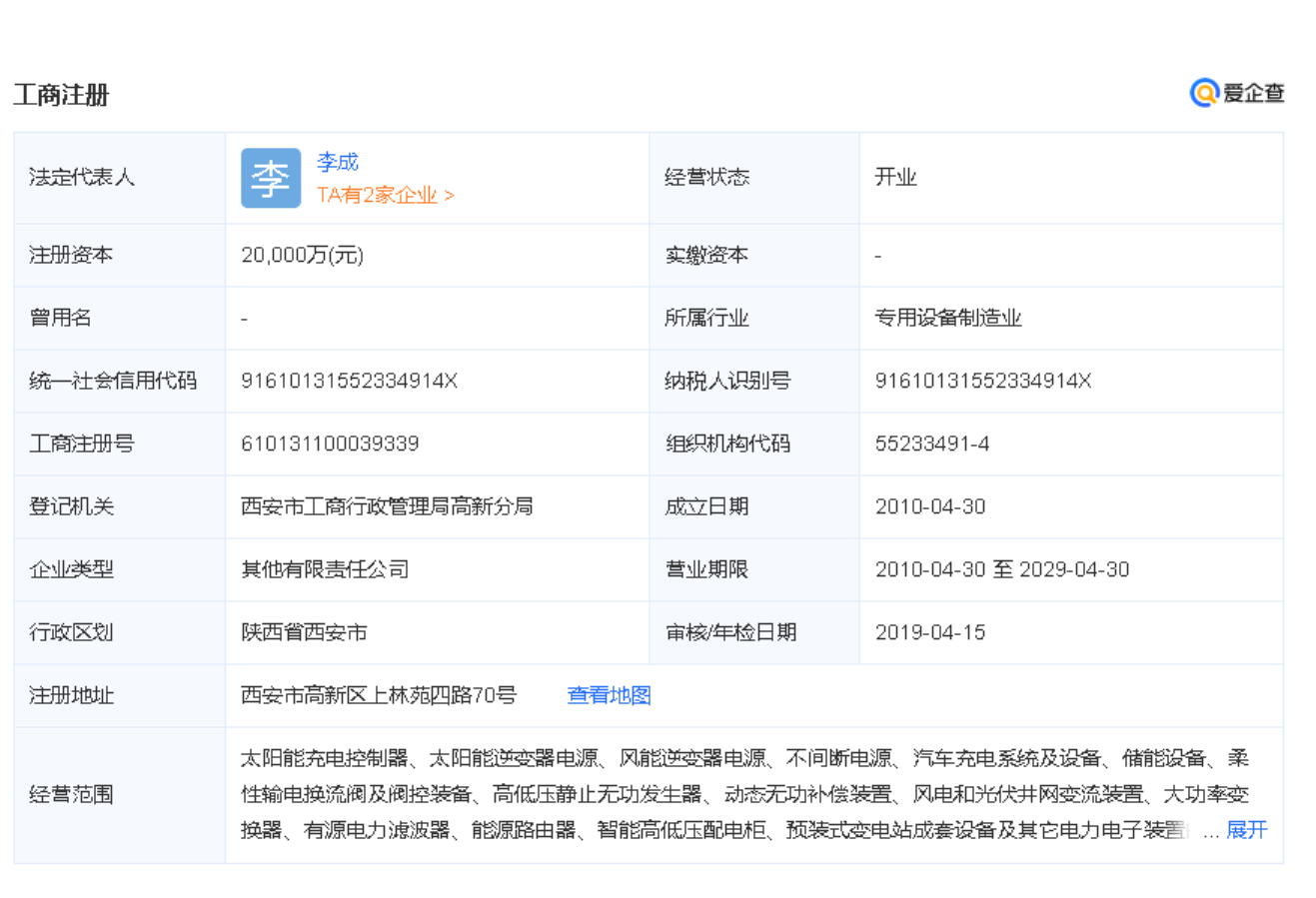Click the company type 其他有限责任公司
Screen dimensions: 1316x898
click(x=325, y=569)
